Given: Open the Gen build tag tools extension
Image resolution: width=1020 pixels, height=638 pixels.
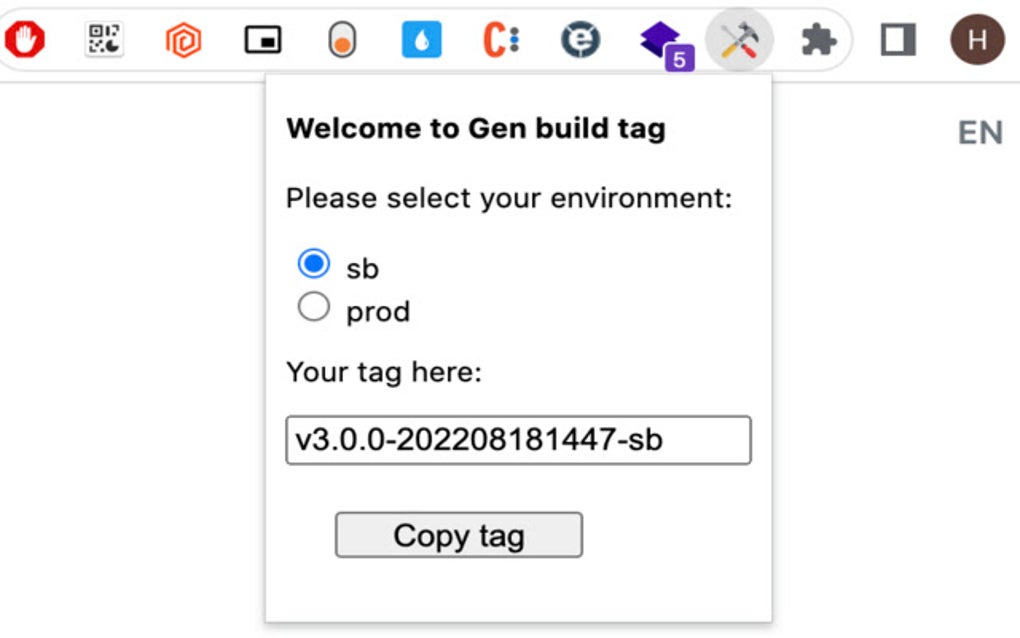Looking at the screenshot, I should click(x=737, y=37).
